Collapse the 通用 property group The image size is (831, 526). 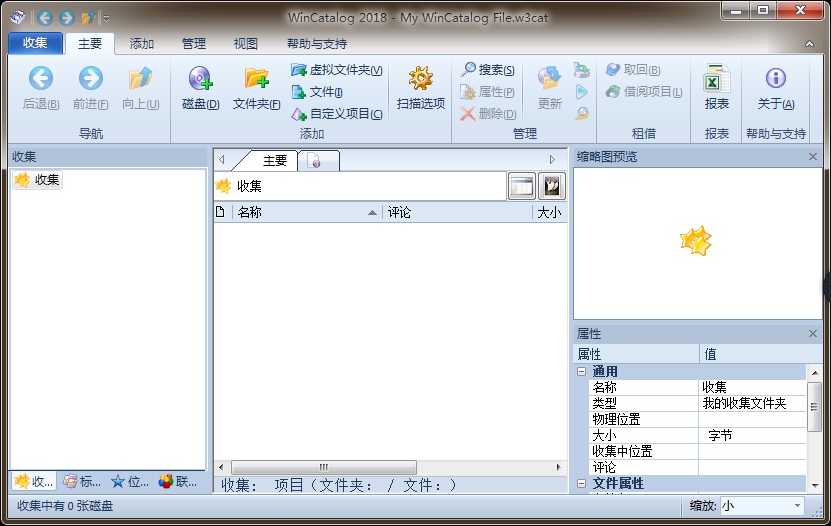click(x=581, y=371)
